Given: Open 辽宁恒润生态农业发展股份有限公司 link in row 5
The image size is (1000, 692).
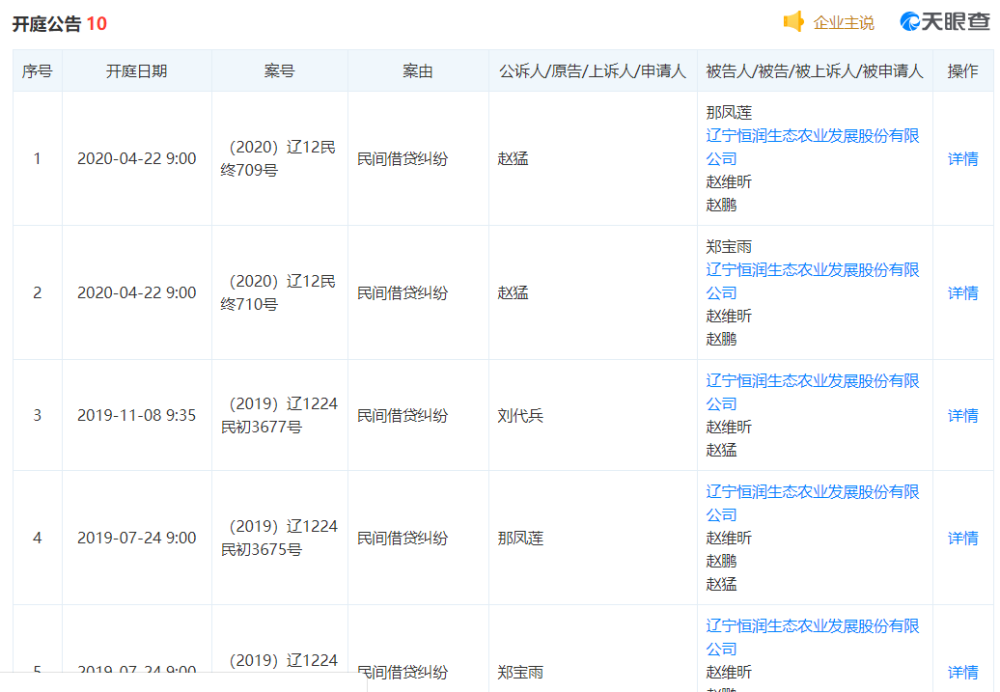Looking at the screenshot, I should (x=812, y=637).
